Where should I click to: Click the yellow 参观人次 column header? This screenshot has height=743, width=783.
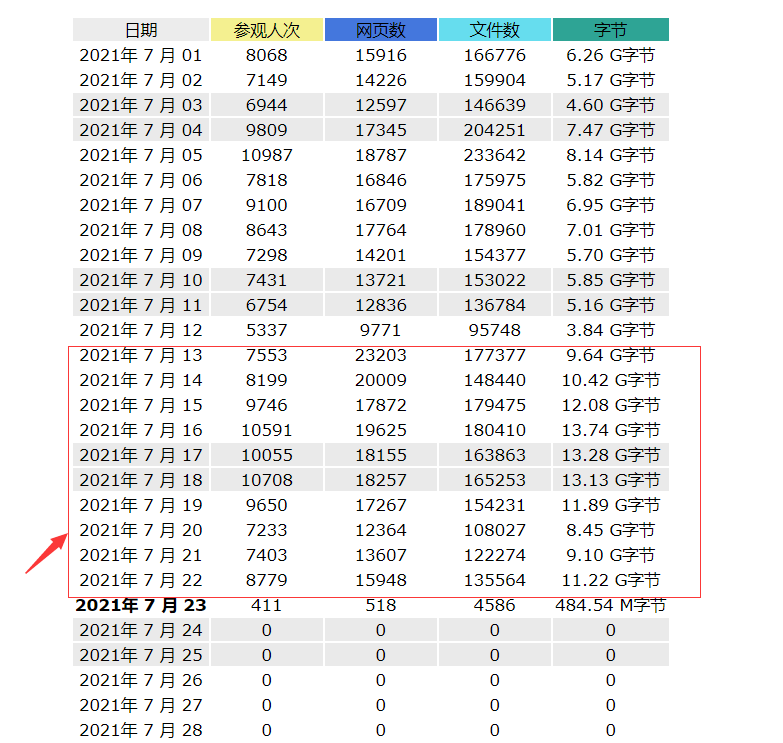click(267, 30)
